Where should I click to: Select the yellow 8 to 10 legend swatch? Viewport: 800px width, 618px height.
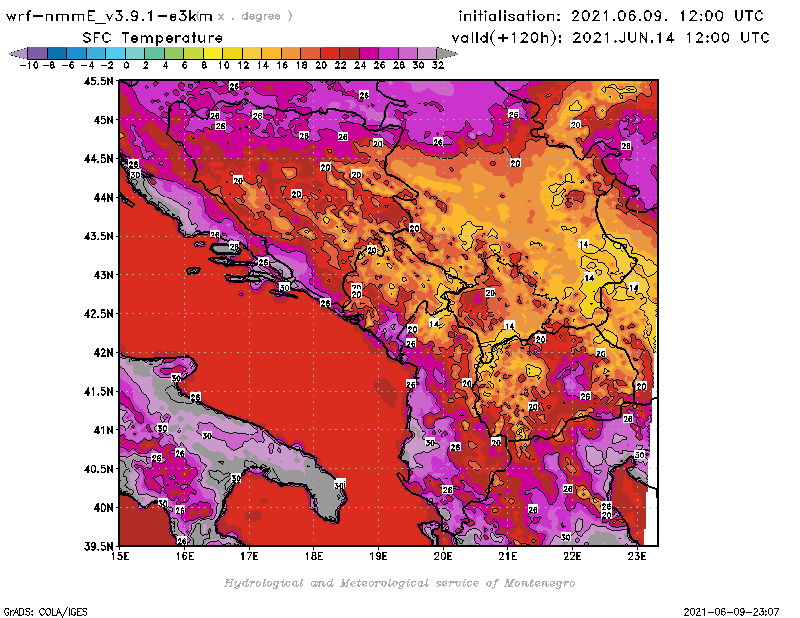213,53
